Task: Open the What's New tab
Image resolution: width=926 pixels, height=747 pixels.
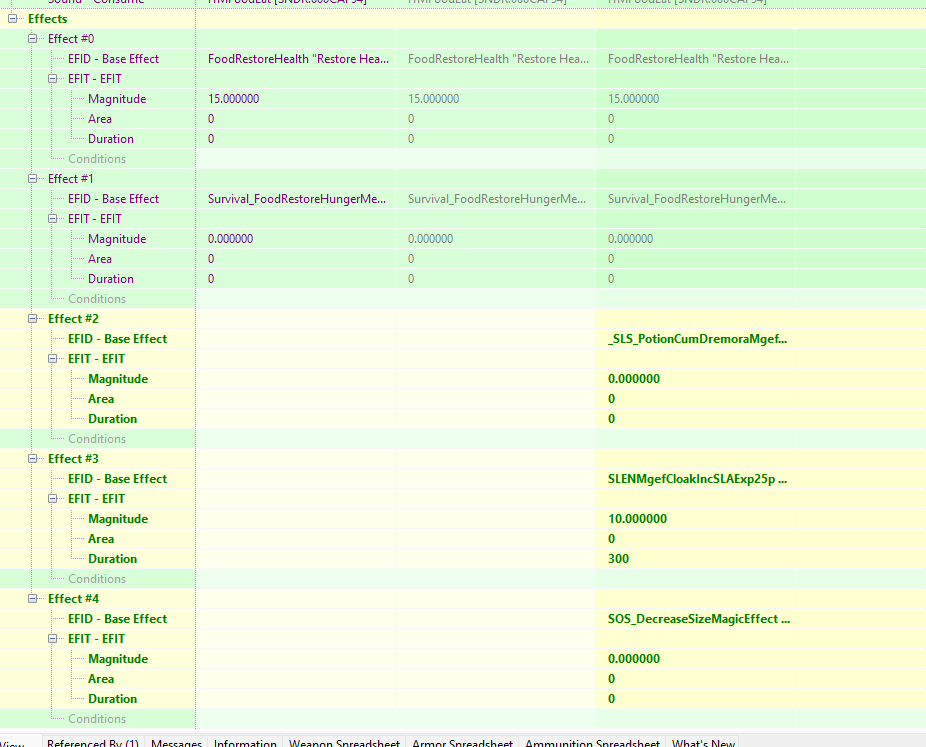Action: [x=703, y=742]
